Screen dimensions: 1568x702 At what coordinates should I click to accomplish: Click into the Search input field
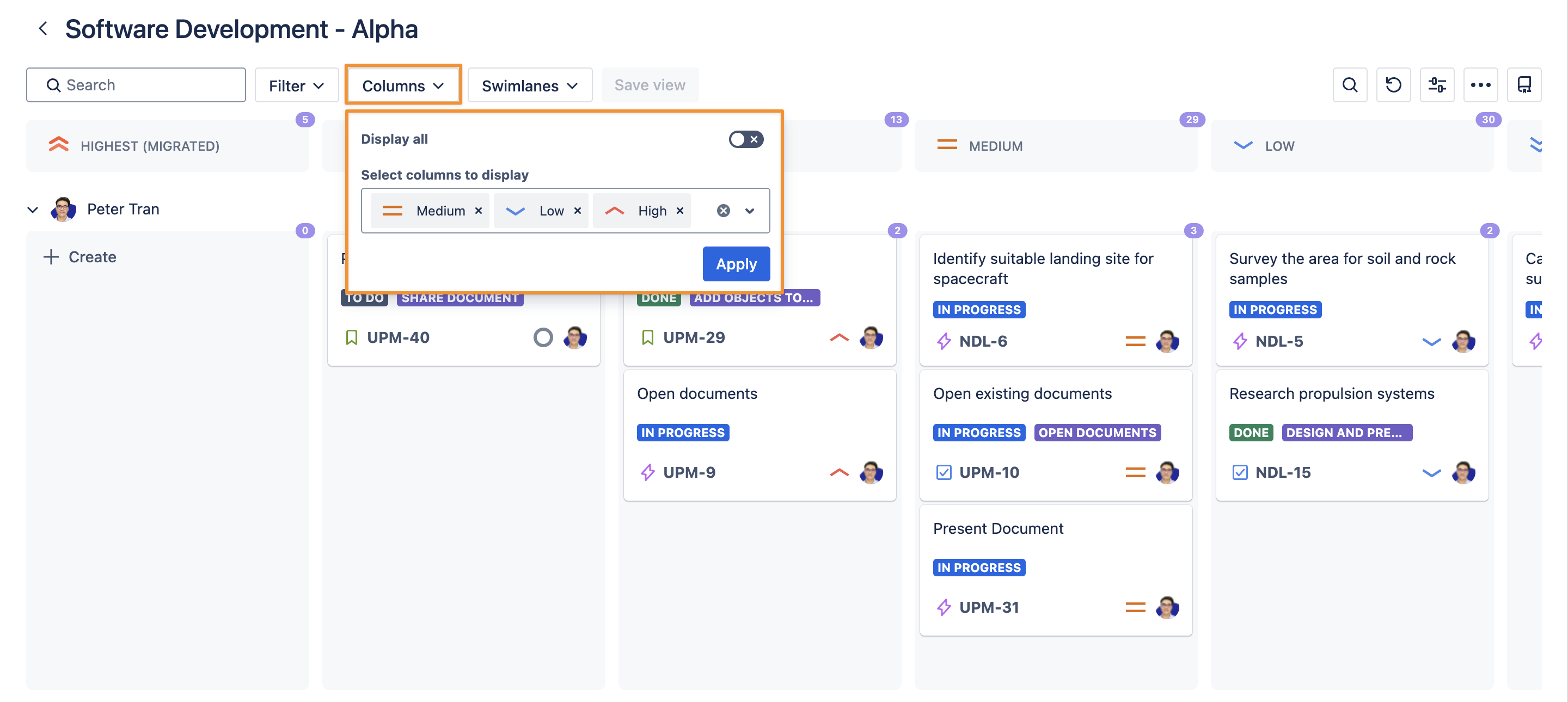click(146, 85)
